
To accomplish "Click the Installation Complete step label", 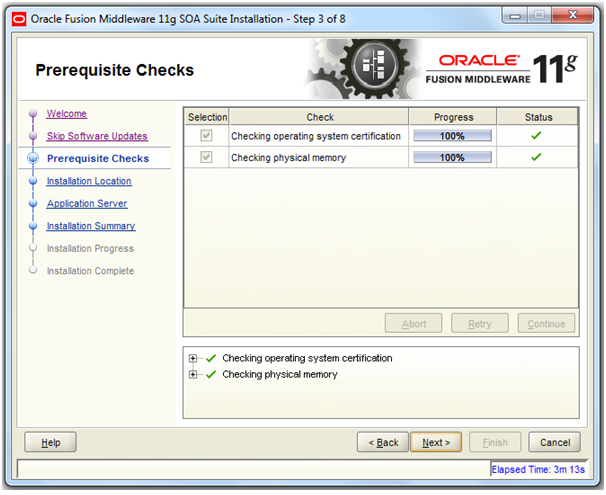I will tap(90, 271).
